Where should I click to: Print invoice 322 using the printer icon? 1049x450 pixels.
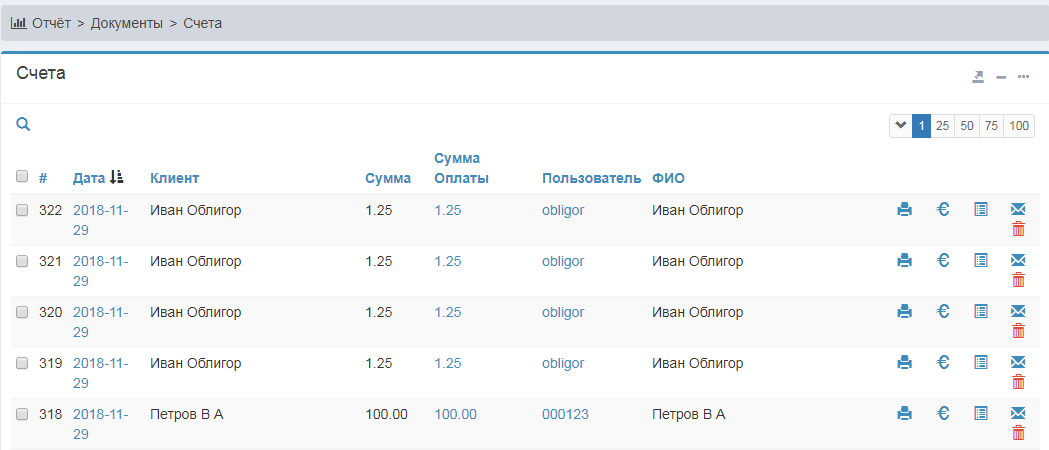(x=904, y=210)
